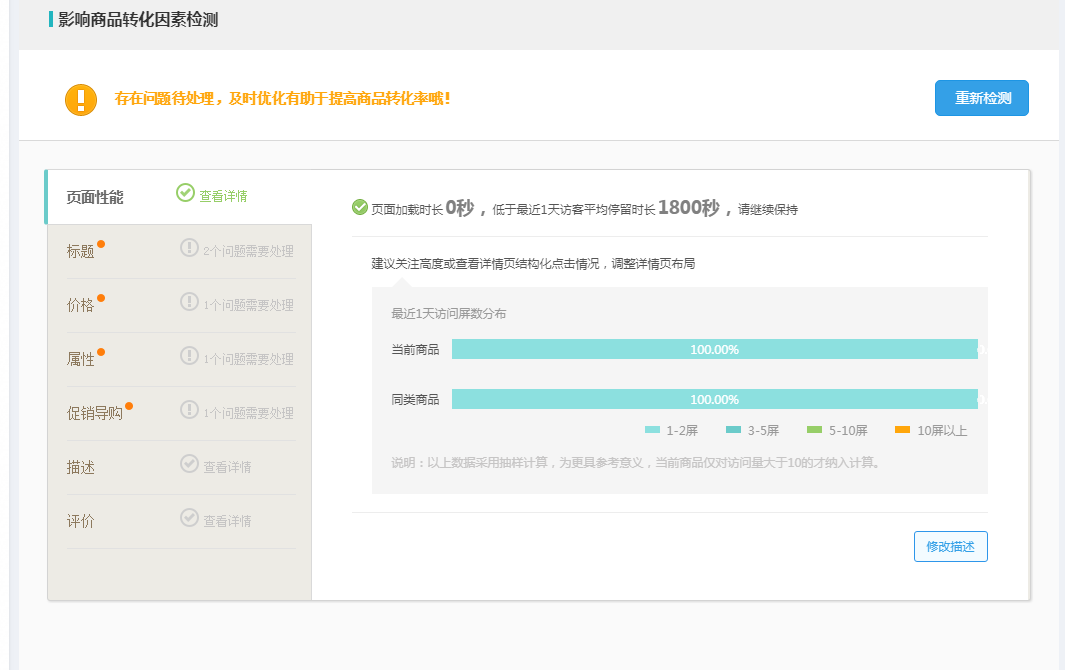The image size is (1065, 670).
Task: Click the 修改描述 button
Action: 950,547
